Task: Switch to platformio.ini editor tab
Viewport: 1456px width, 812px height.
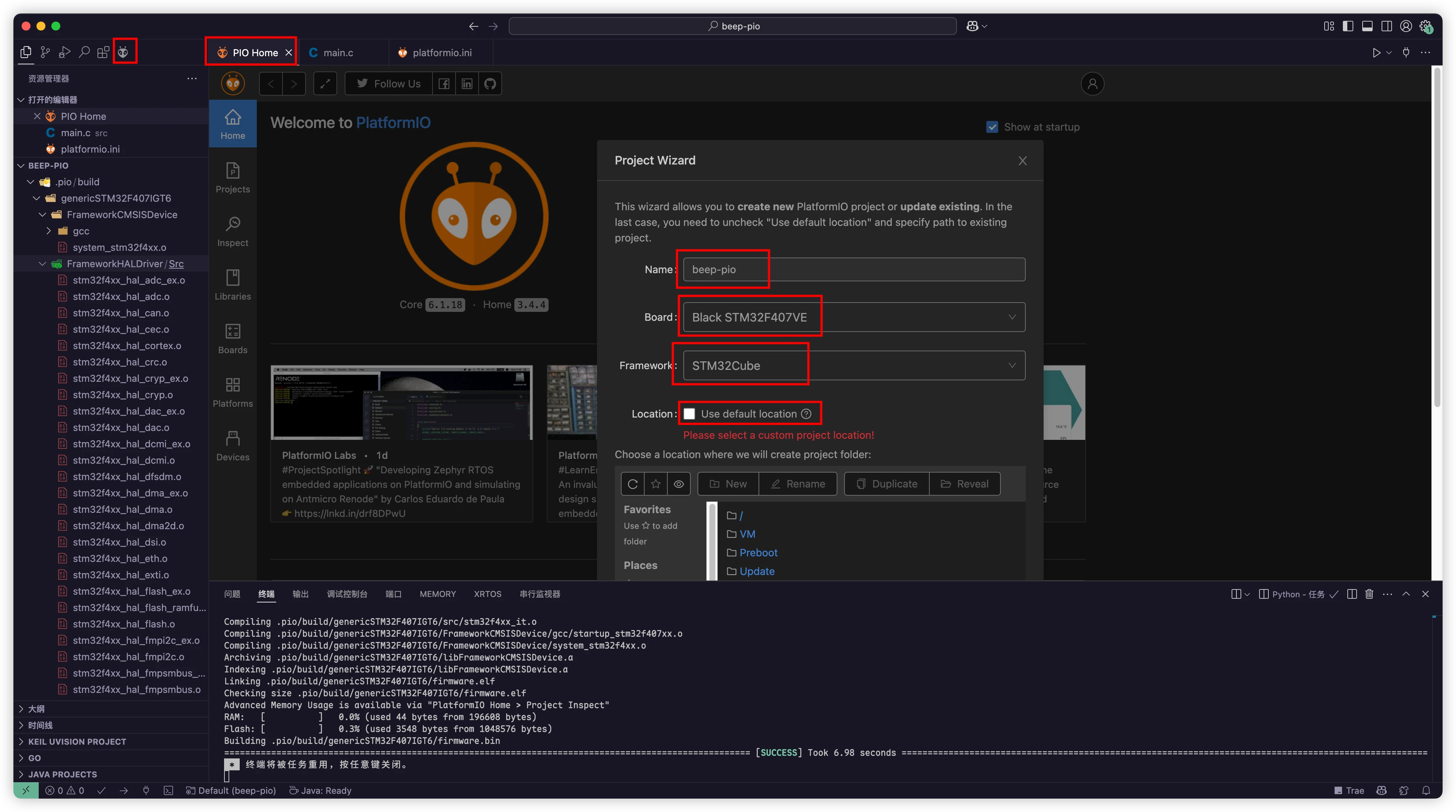Action: tap(441, 52)
